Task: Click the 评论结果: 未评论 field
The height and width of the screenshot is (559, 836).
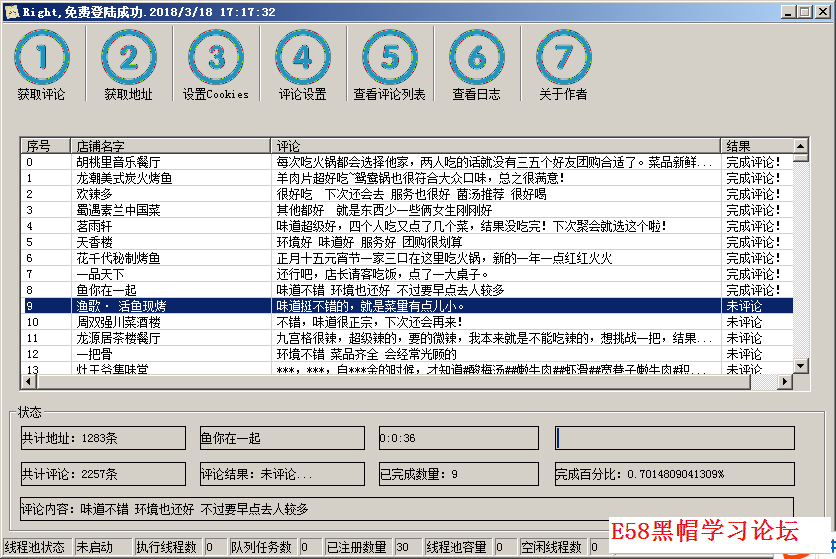Action: (x=282, y=474)
